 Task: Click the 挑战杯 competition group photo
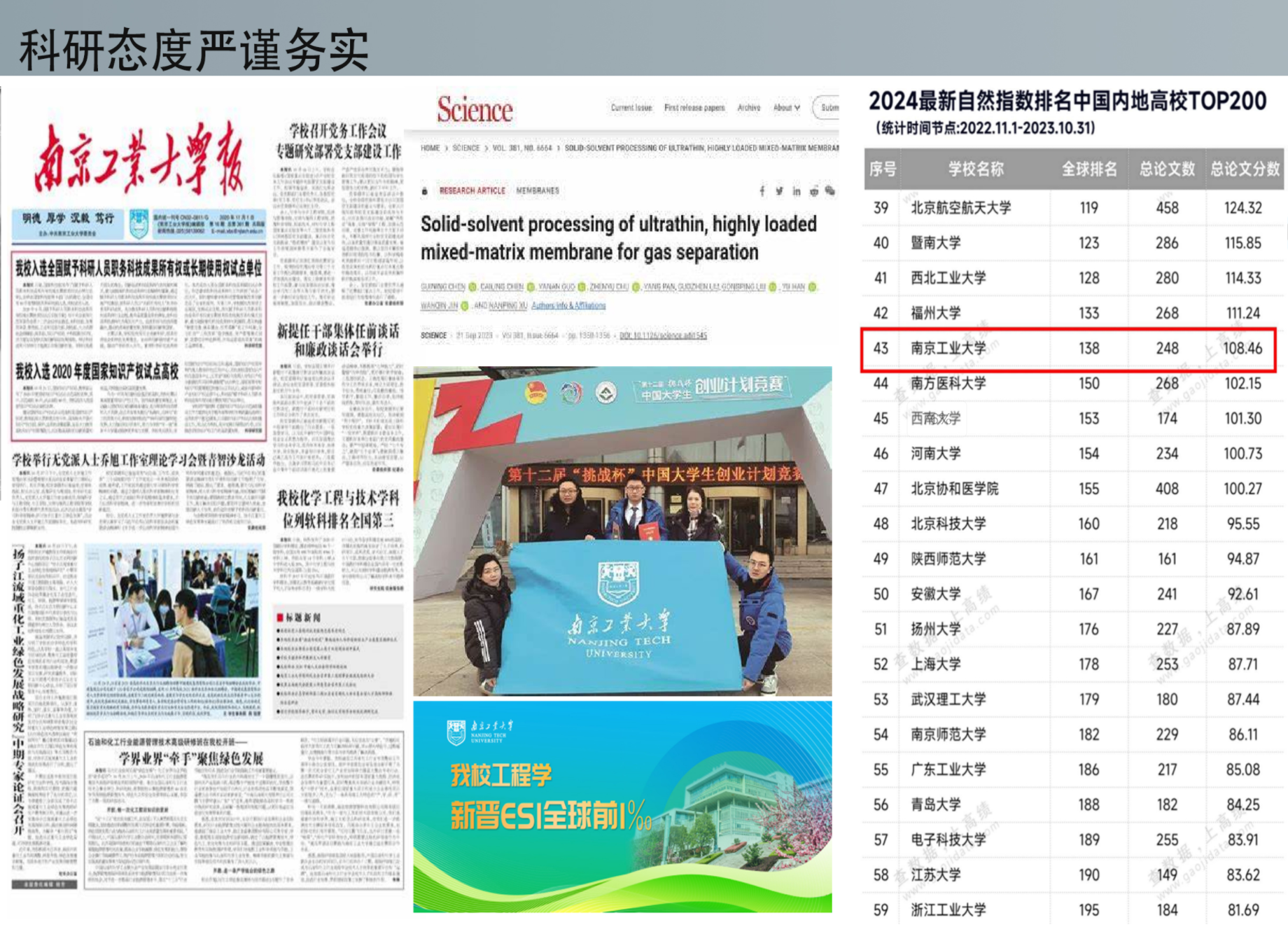622,531
